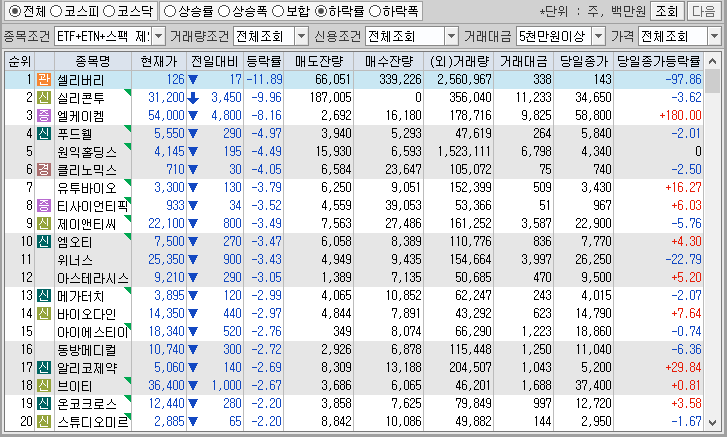This screenshot has width=727, height=437.
Task: Select the stock name 위너스
Action: (75, 260)
